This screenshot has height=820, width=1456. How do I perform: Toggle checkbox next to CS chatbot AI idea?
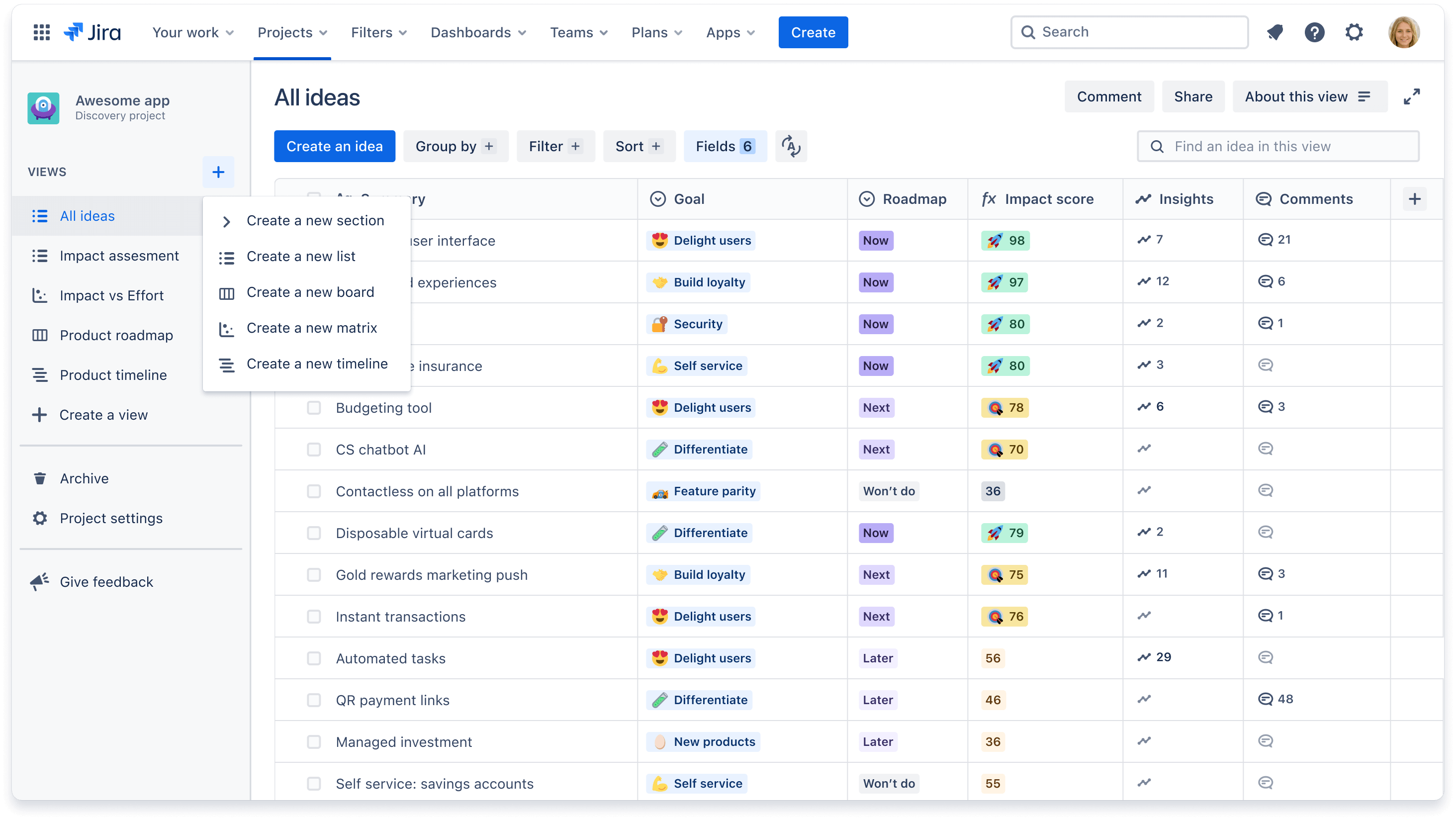[x=313, y=449]
